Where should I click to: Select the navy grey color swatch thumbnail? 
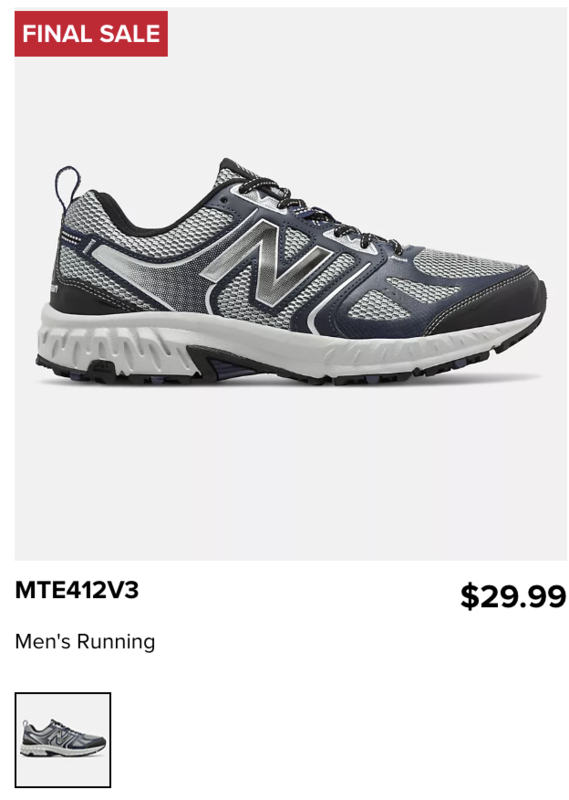point(63,740)
